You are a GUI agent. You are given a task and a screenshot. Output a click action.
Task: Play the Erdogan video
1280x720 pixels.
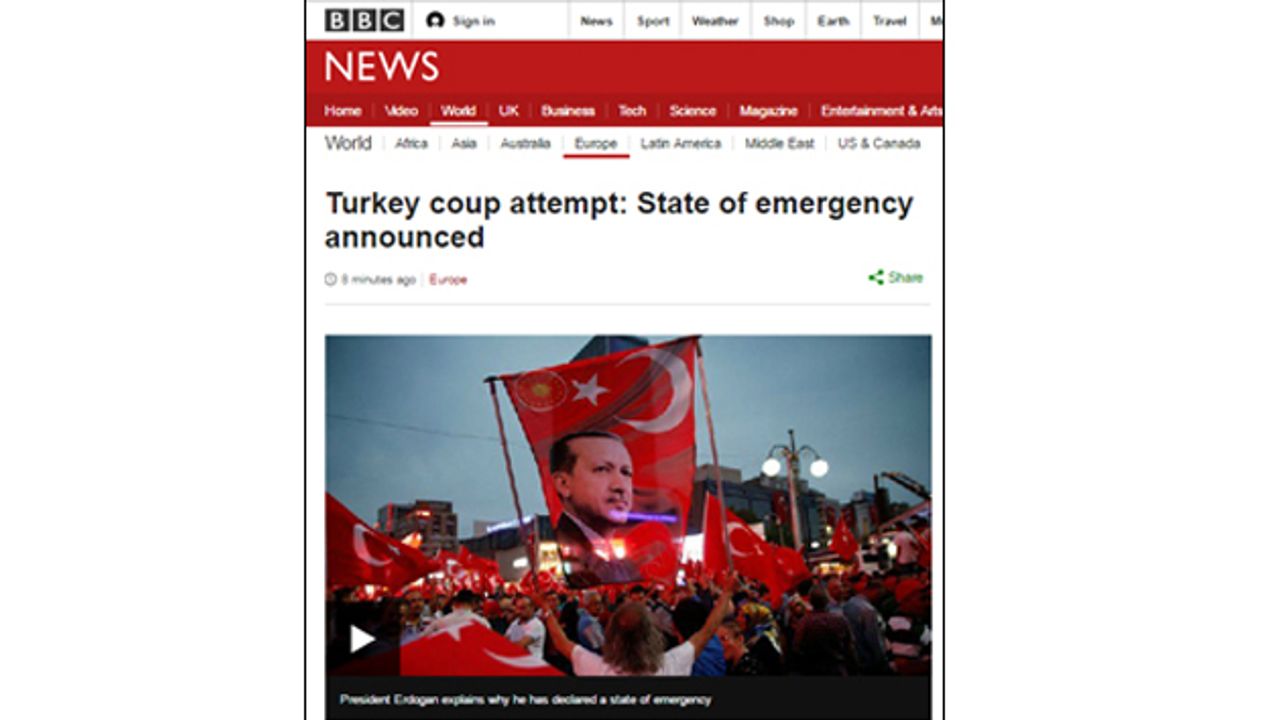point(362,638)
